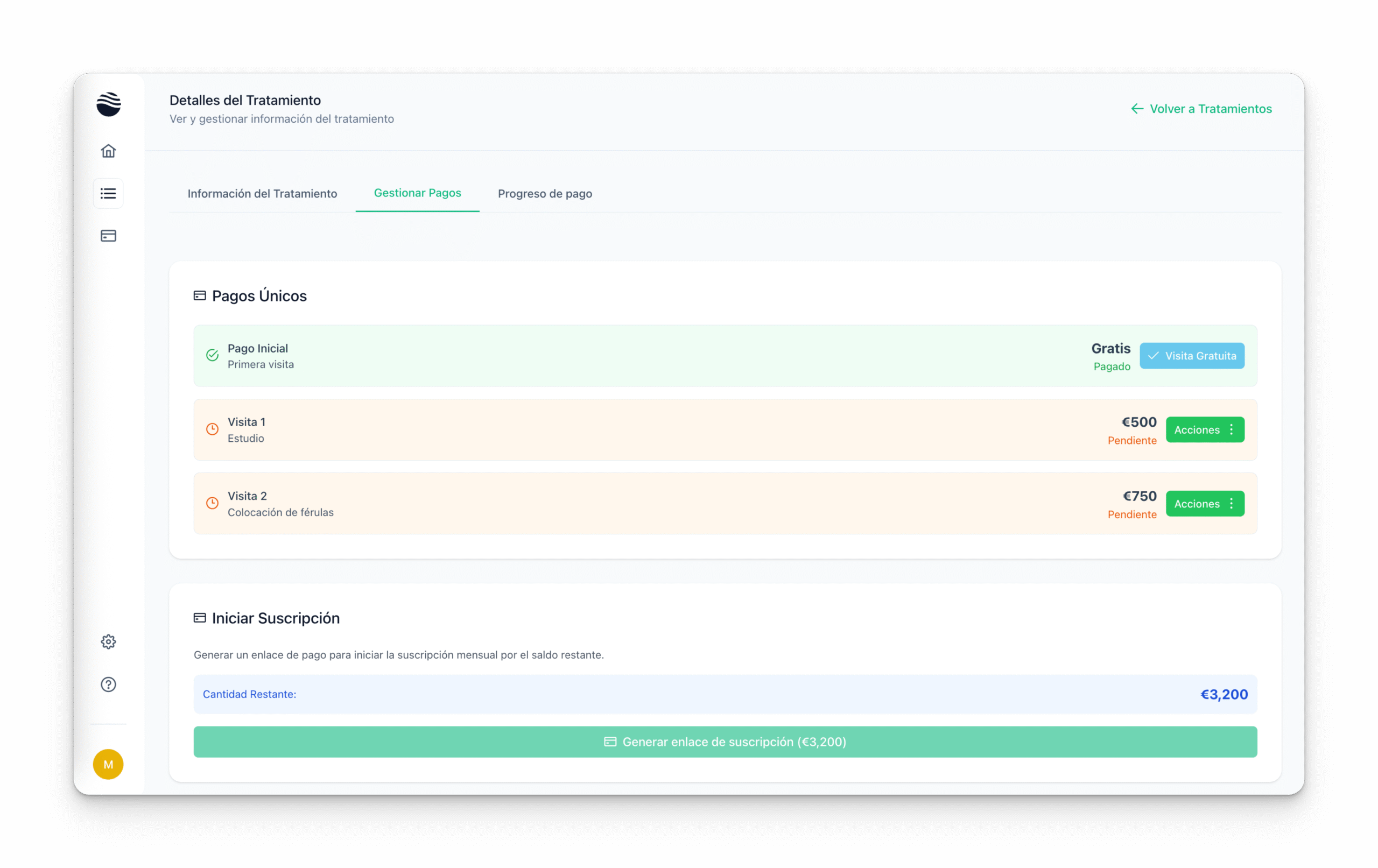Open the treatments list sidebar icon
This screenshot has height=868, width=1378.
pyautogui.click(x=108, y=193)
